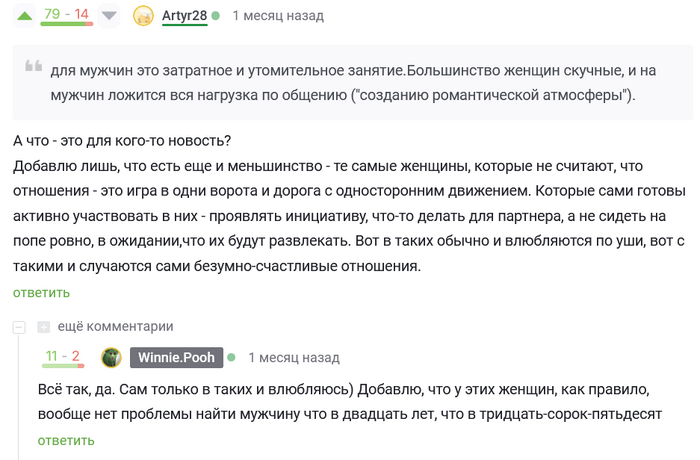Expand more comments with plus icon
Image resolution: width=700 pixels, height=460 pixels.
[43, 327]
